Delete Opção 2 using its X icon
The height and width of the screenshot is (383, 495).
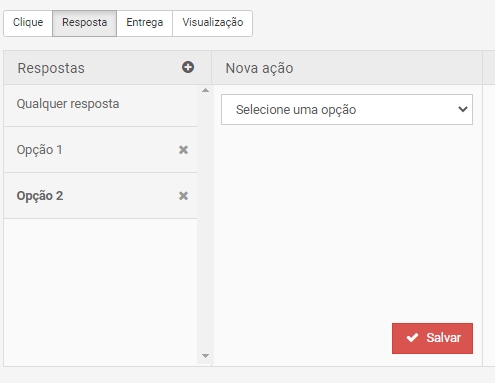[183, 196]
